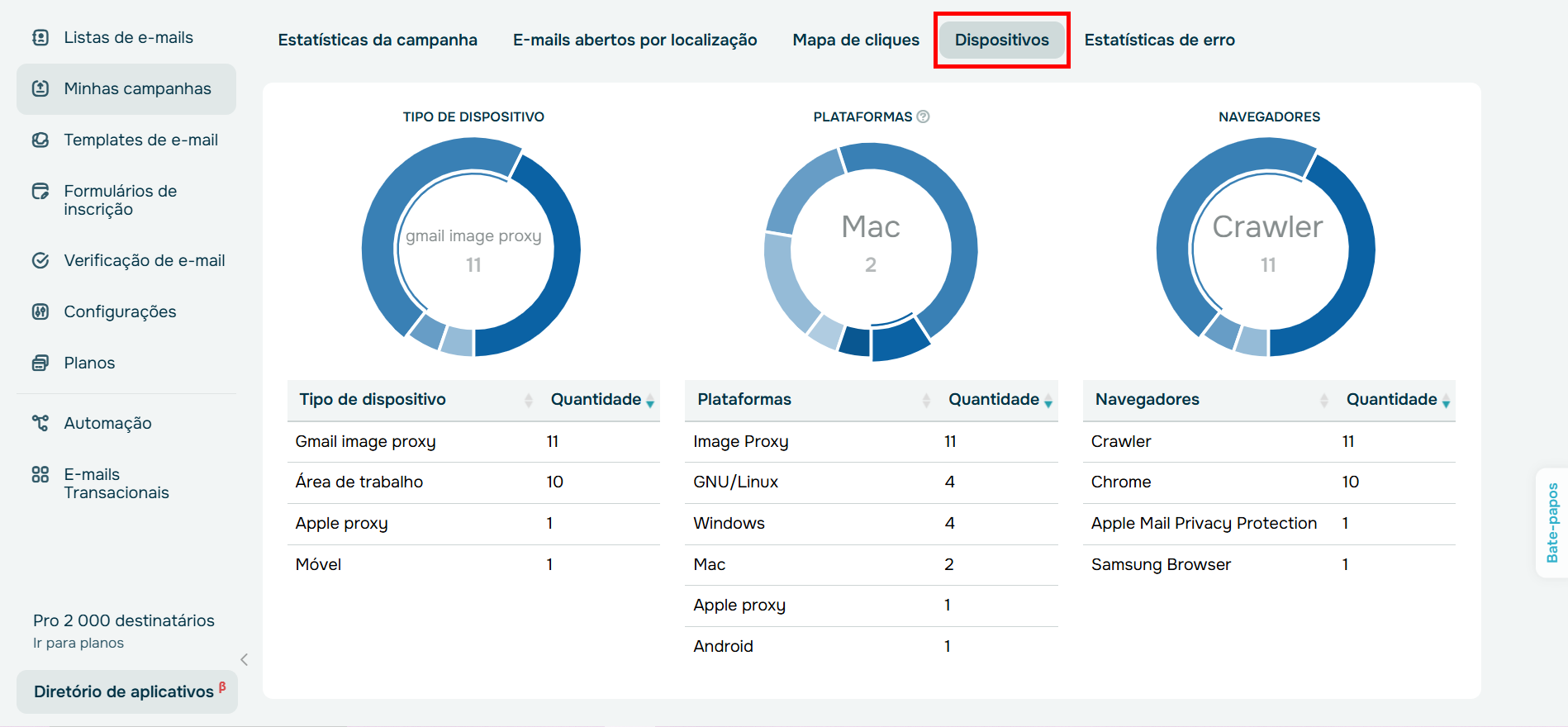Open Estatísticas de erro tab
1568x727 pixels.
(x=1159, y=40)
